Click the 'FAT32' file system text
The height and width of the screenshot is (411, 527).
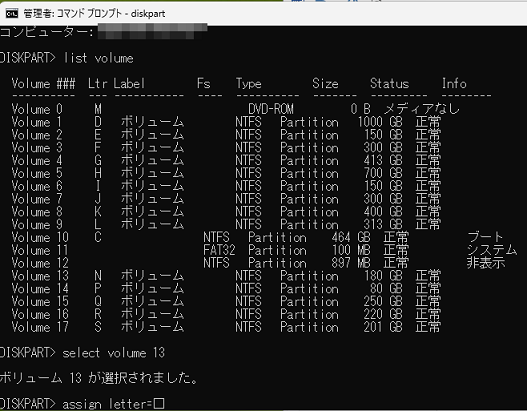tap(219, 250)
